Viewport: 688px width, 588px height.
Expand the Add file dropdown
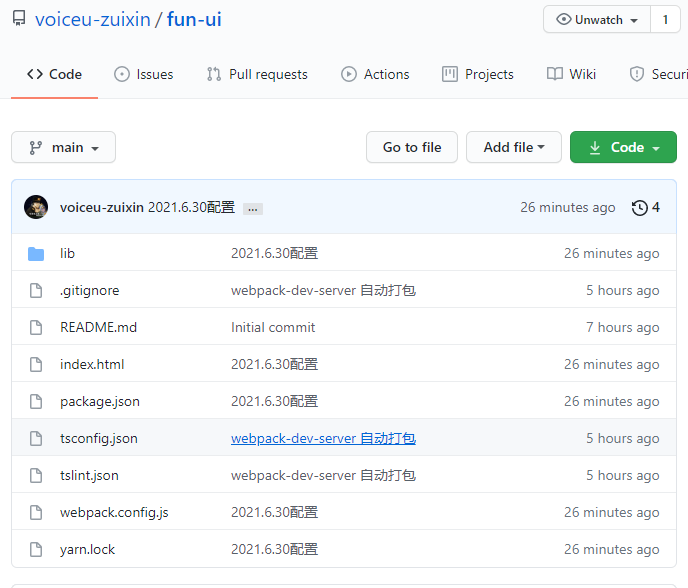pos(514,147)
